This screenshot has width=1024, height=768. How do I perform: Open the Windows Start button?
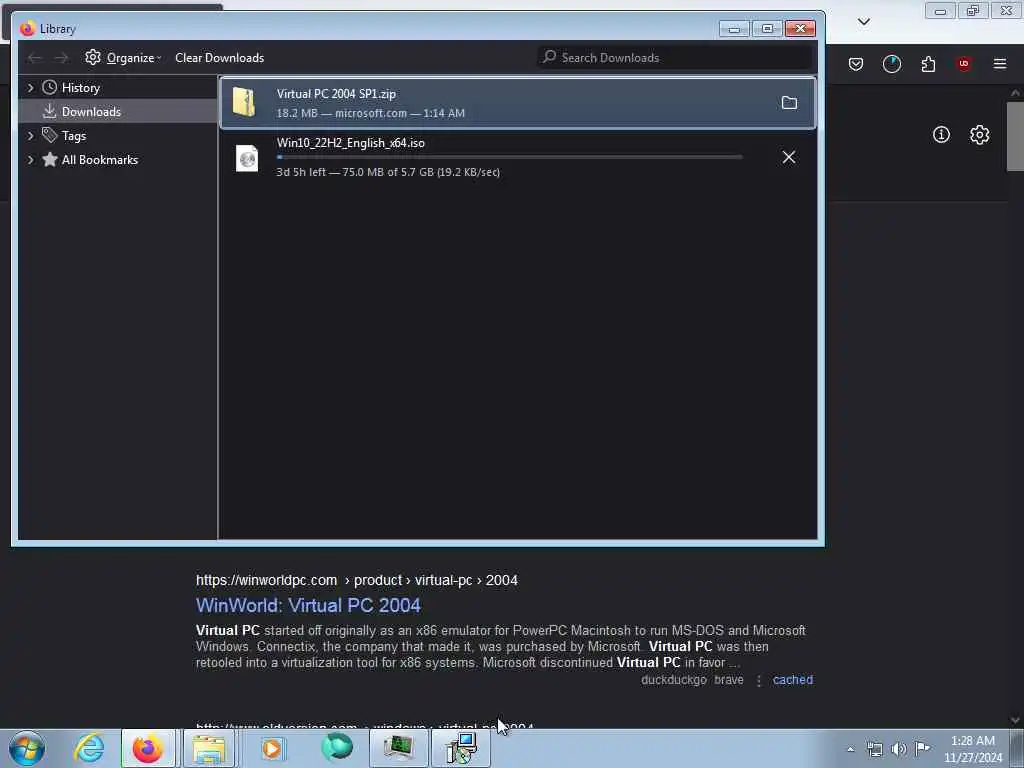click(x=27, y=748)
